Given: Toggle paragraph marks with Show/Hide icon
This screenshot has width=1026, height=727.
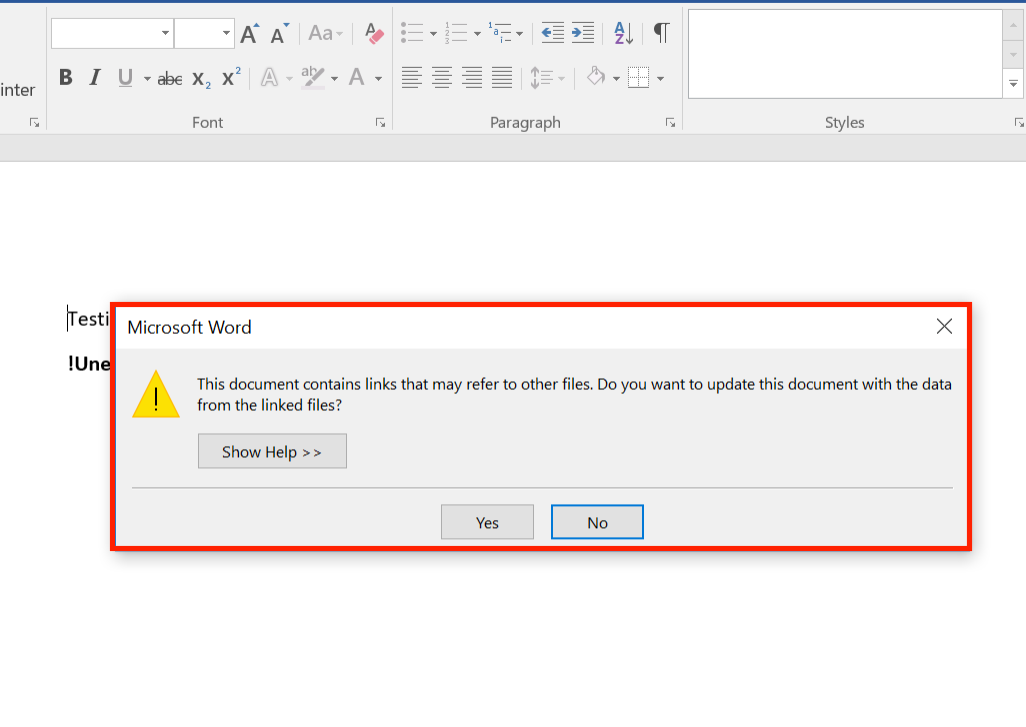Looking at the screenshot, I should [659, 32].
